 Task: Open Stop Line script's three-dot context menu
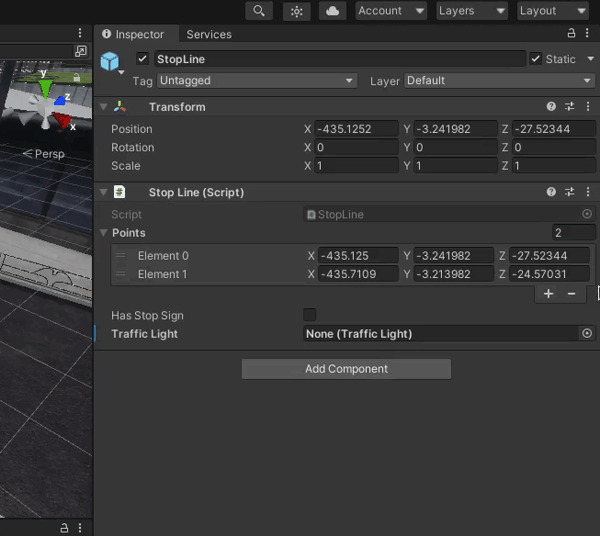click(x=586, y=192)
